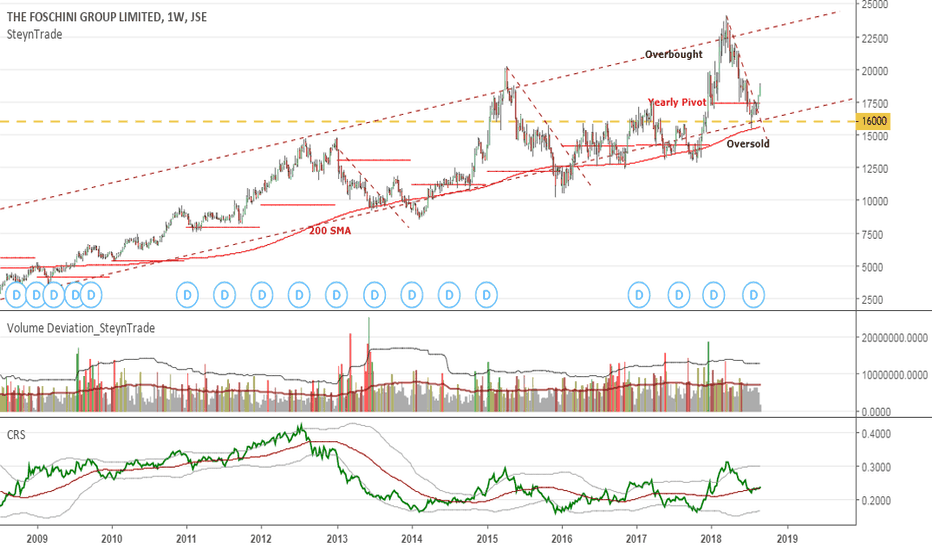
Task: Click the 2500 price axis label
Action: click(x=872, y=300)
